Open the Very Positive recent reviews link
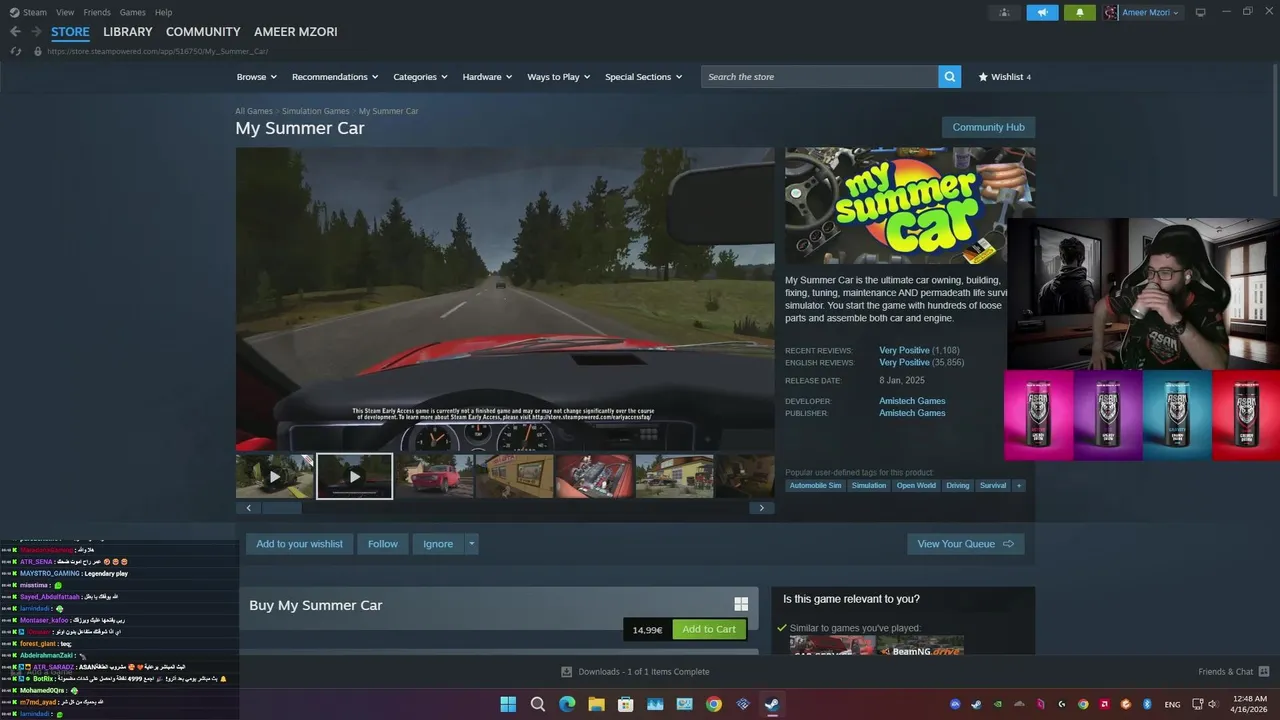The height and width of the screenshot is (720, 1280). (x=904, y=351)
